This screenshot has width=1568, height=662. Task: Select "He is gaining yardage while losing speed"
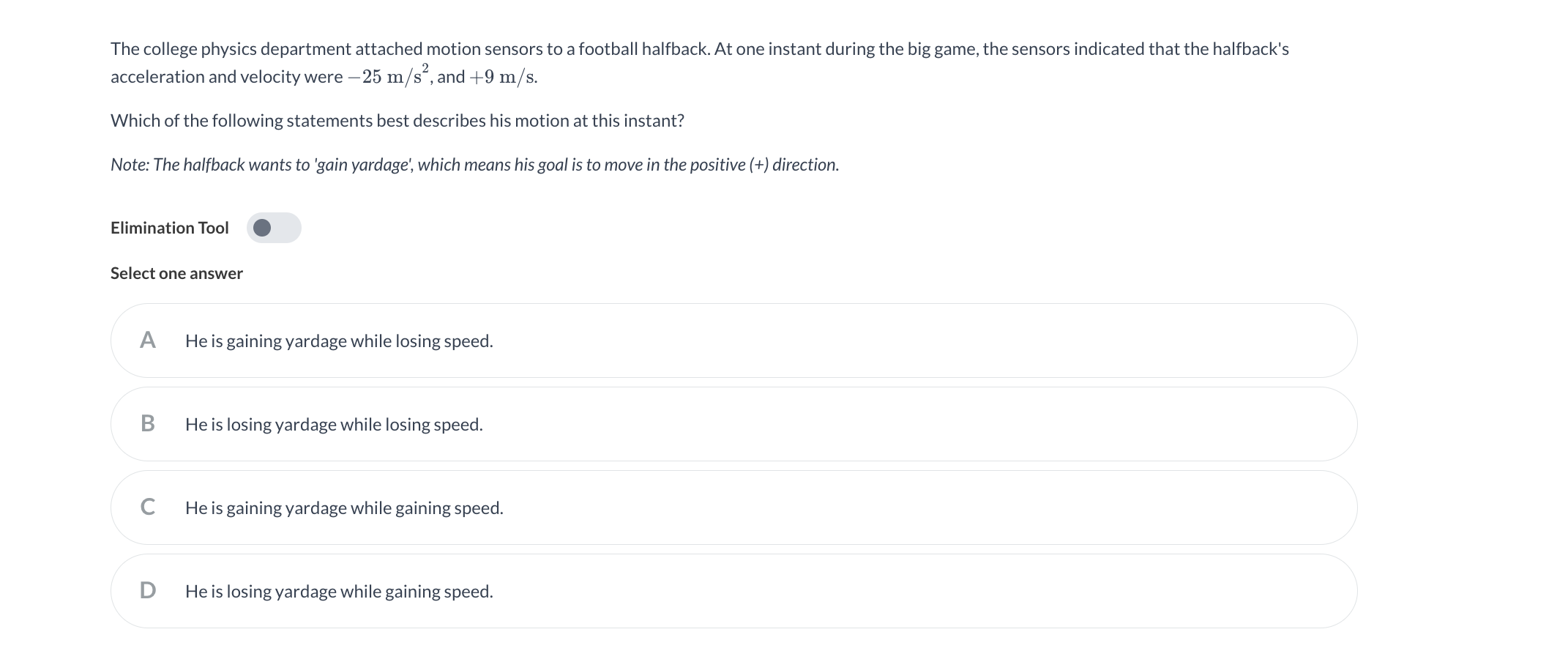pyautogui.click(x=339, y=341)
